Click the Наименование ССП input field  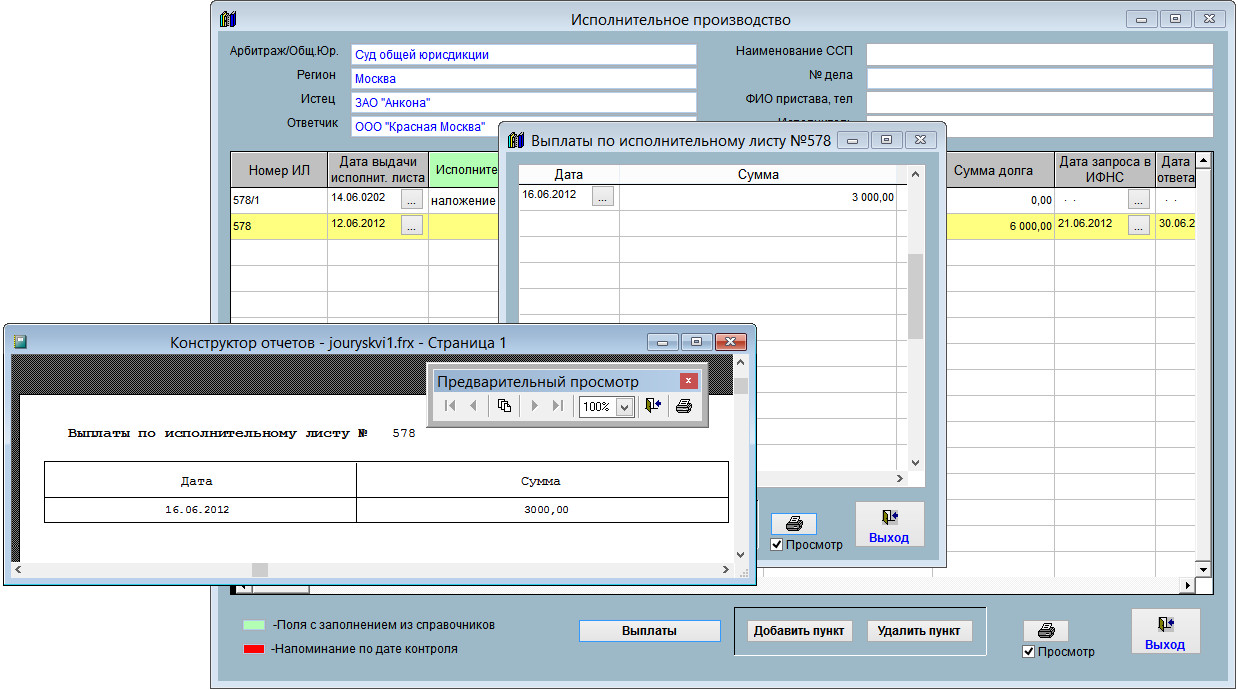(1038, 54)
